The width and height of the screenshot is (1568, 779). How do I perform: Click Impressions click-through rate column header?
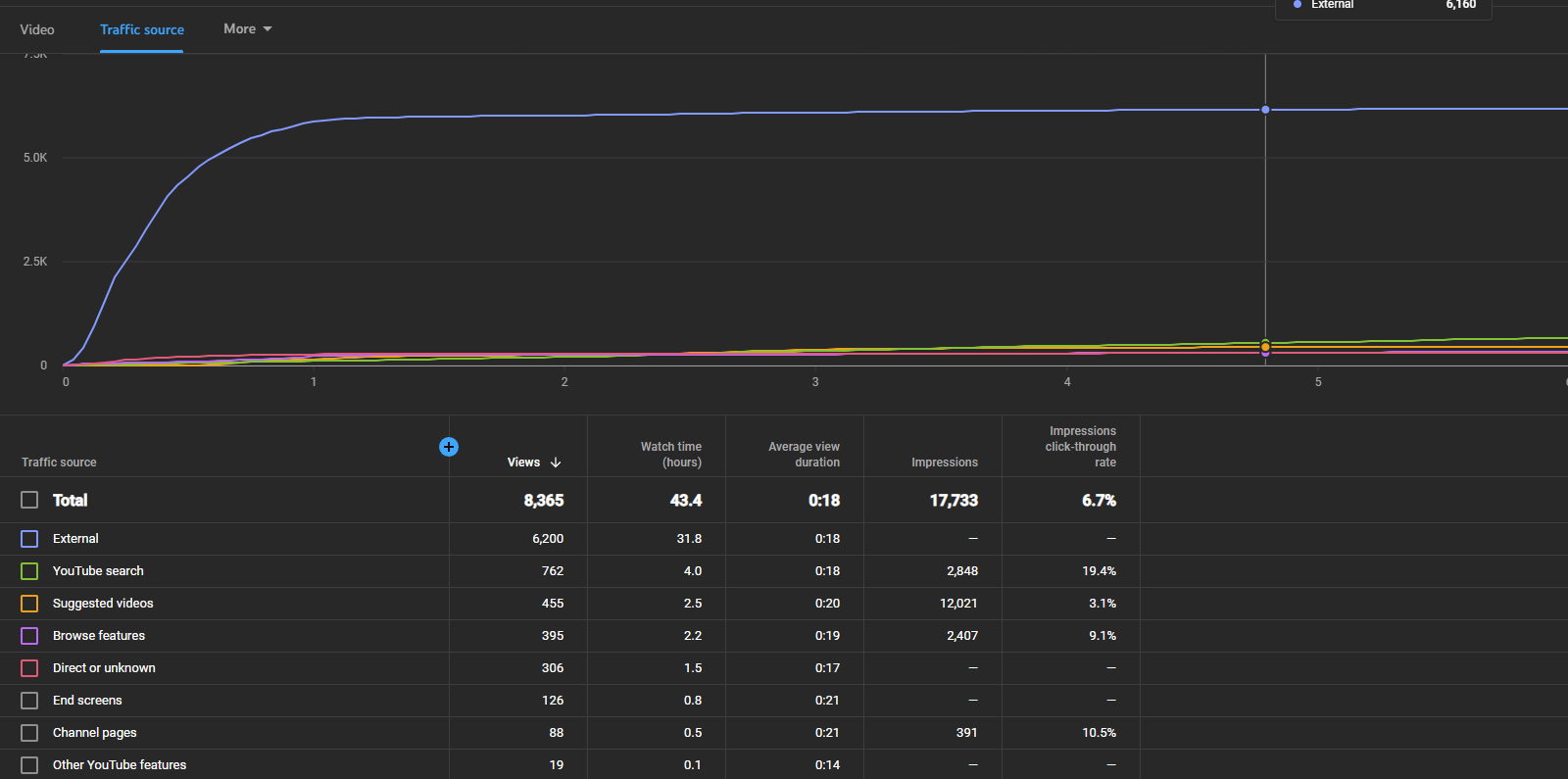[1081, 447]
